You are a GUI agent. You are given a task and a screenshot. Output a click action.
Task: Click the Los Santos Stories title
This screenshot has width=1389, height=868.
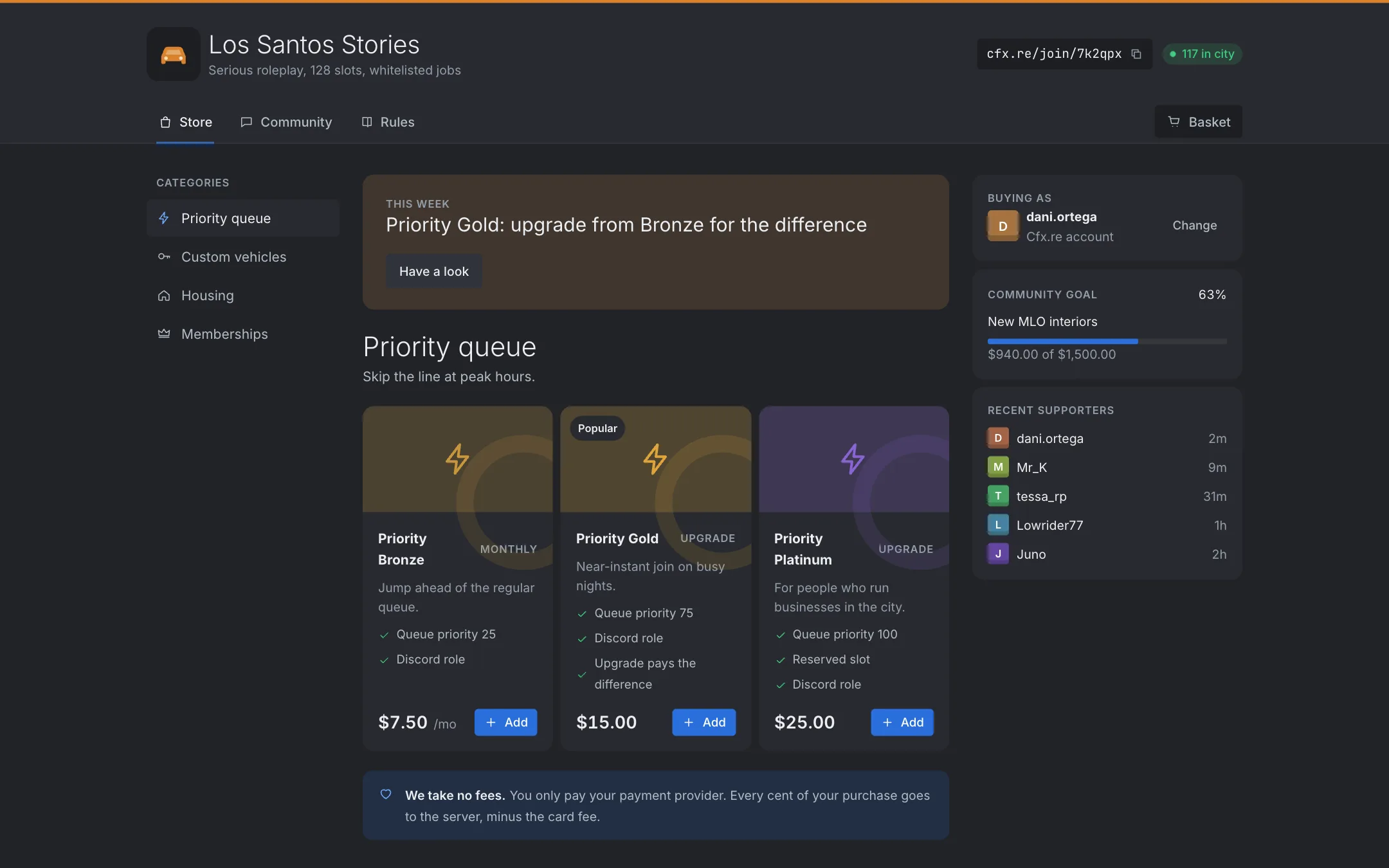click(x=314, y=44)
